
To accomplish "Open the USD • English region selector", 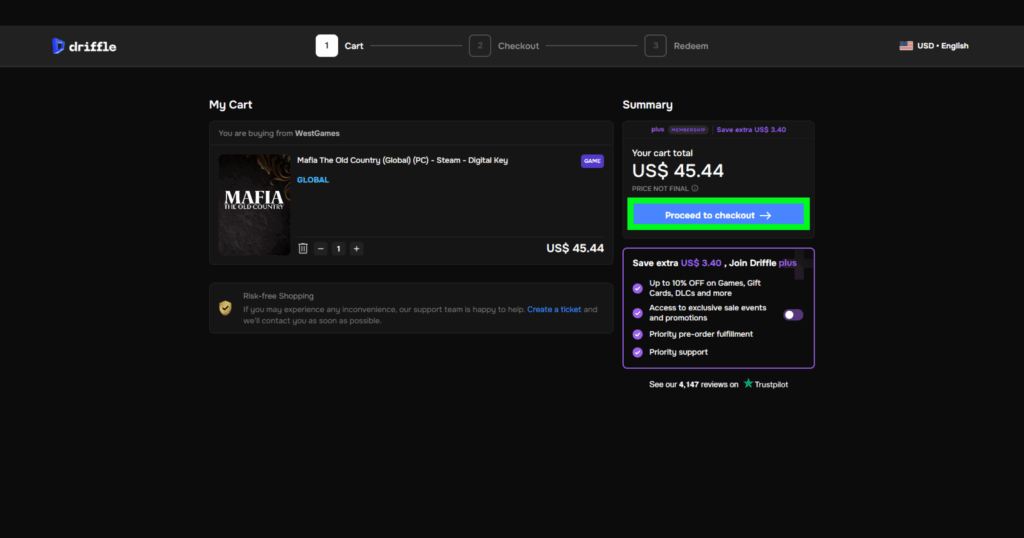I will [x=942, y=46].
